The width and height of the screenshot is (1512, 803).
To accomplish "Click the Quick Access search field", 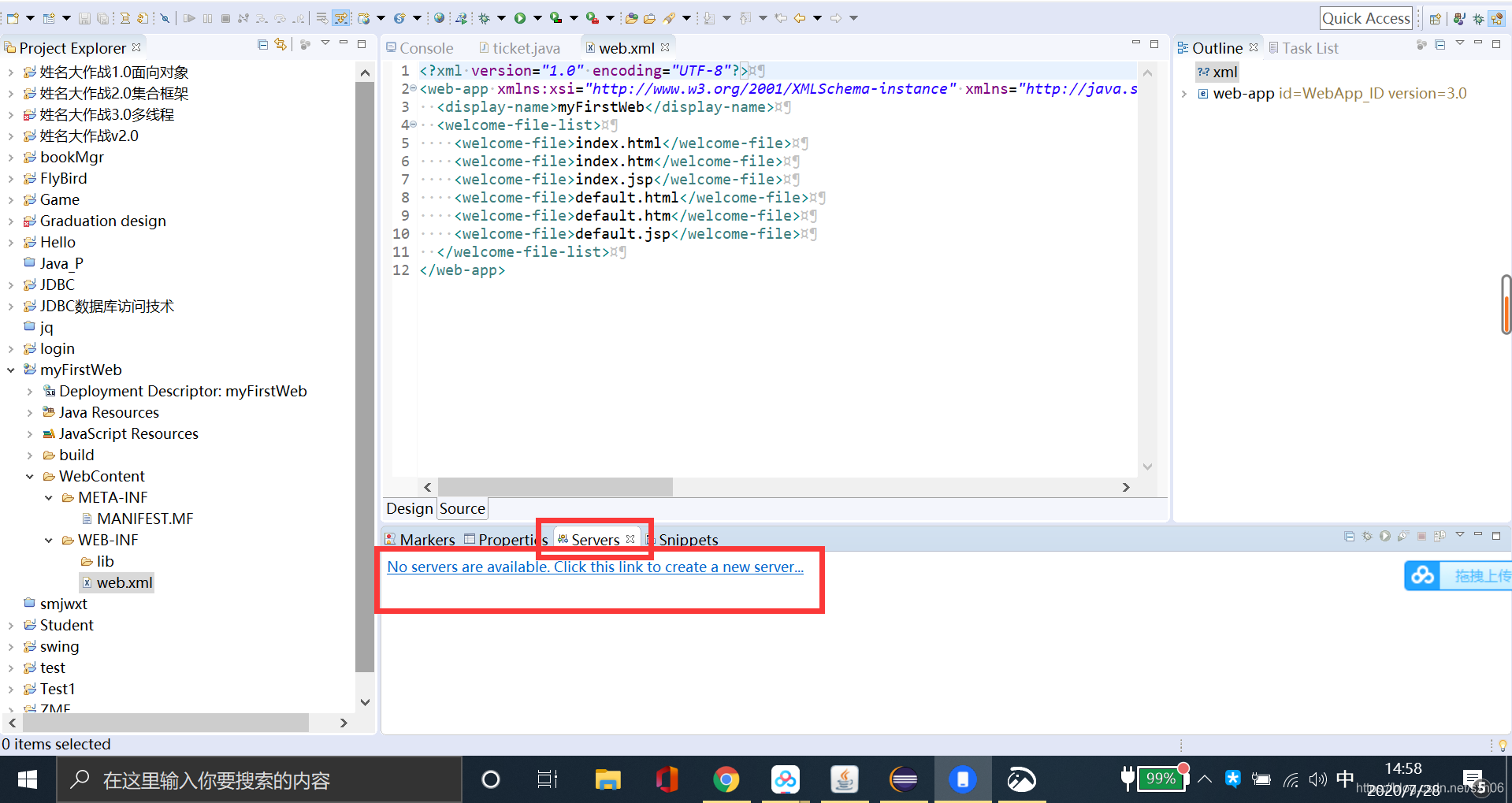I will (1365, 18).
